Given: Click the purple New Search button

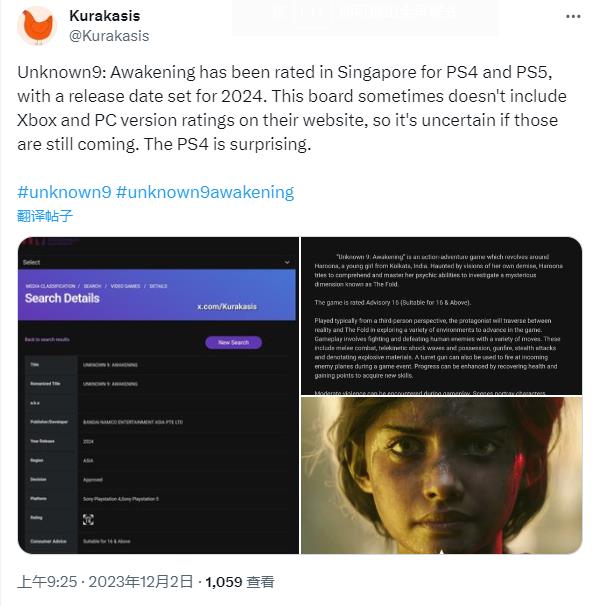Looking at the screenshot, I should 233,342.
